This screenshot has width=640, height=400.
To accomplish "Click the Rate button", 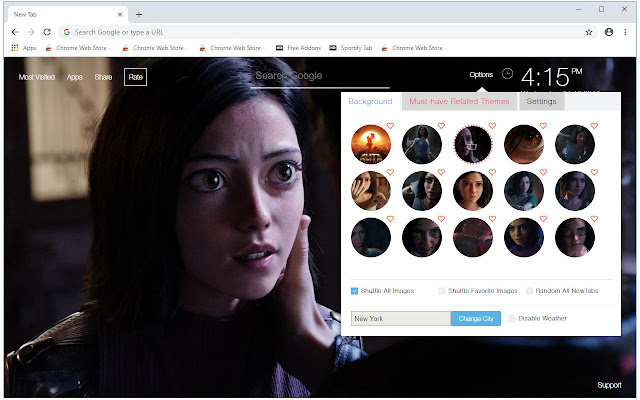I will click(136, 77).
